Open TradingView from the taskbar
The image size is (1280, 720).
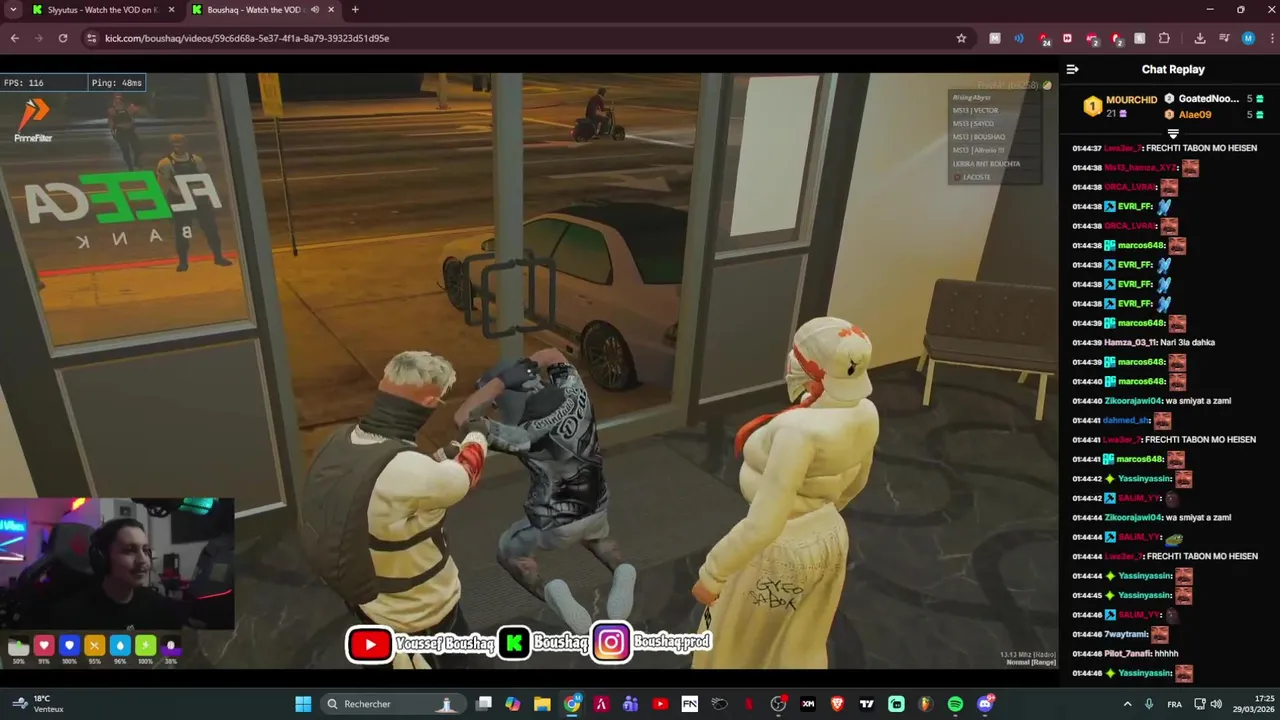tap(867, 704)
